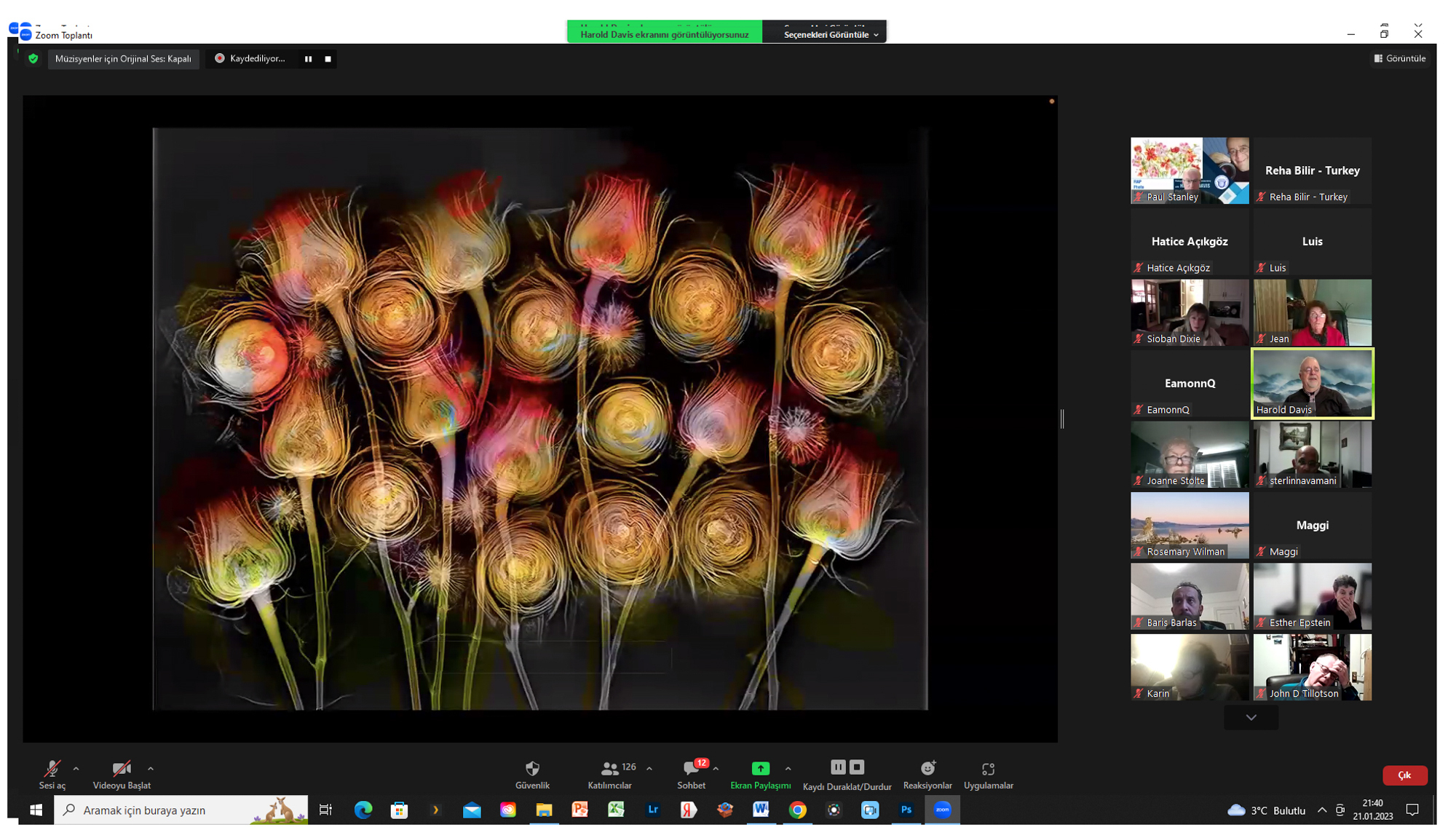The height and width of the screenshot is (838, 1456).
Task: Expand the arrow beside Sohbet
Action: coord(716,769)
